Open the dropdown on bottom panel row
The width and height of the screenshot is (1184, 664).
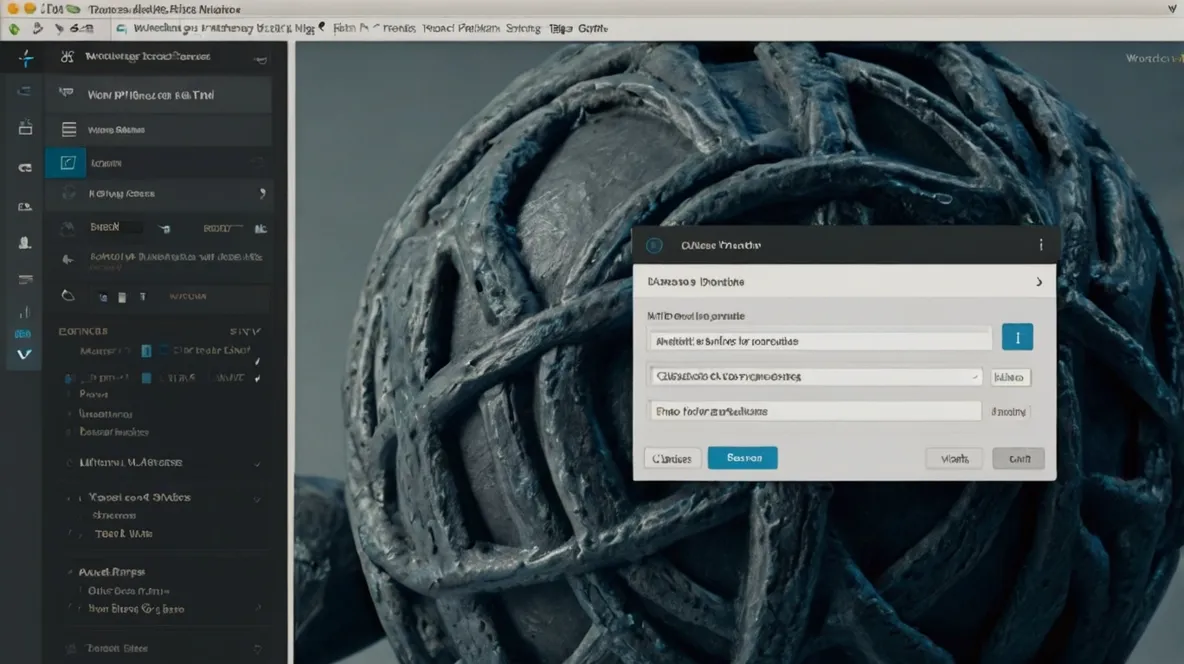[x=257, y=649]
